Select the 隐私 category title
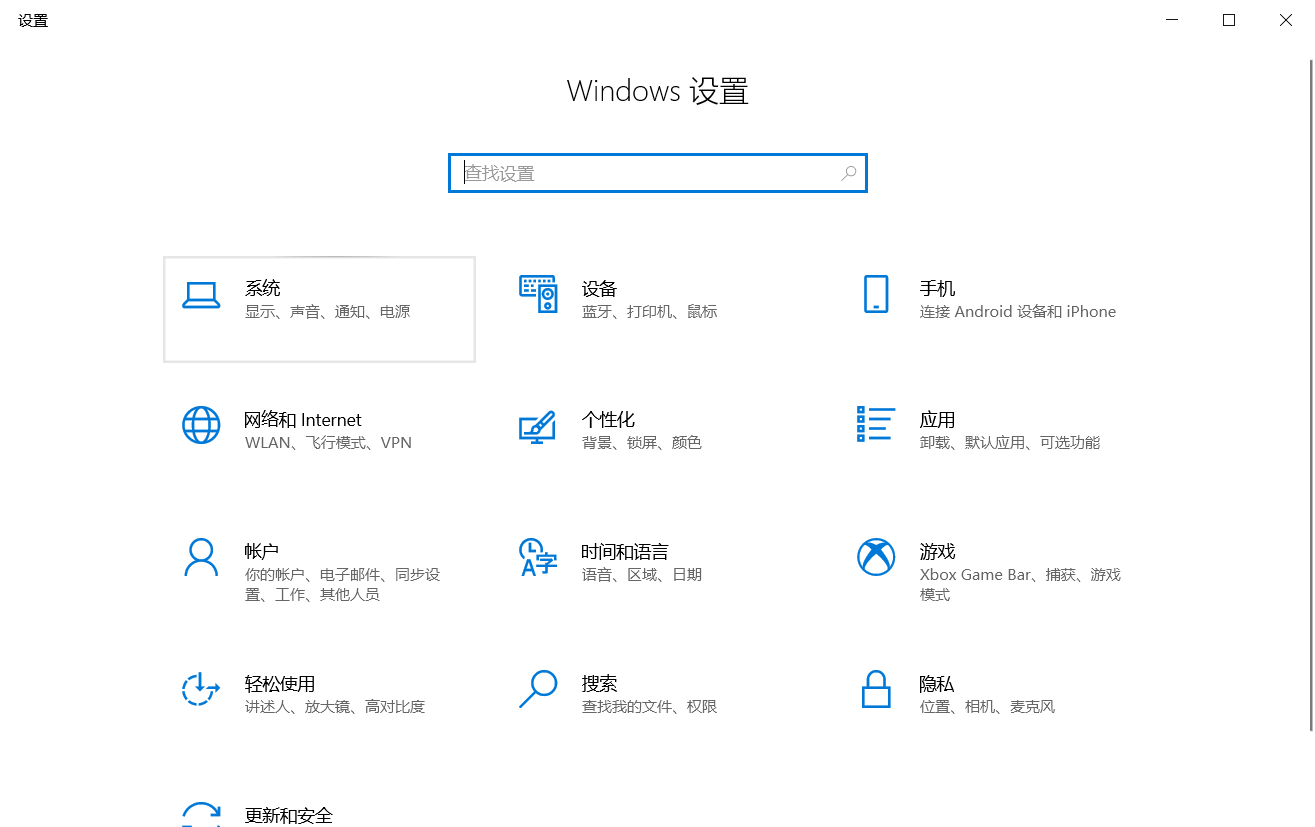The width and height of the screenshot is (1315, 827). (x=937, y=684)
